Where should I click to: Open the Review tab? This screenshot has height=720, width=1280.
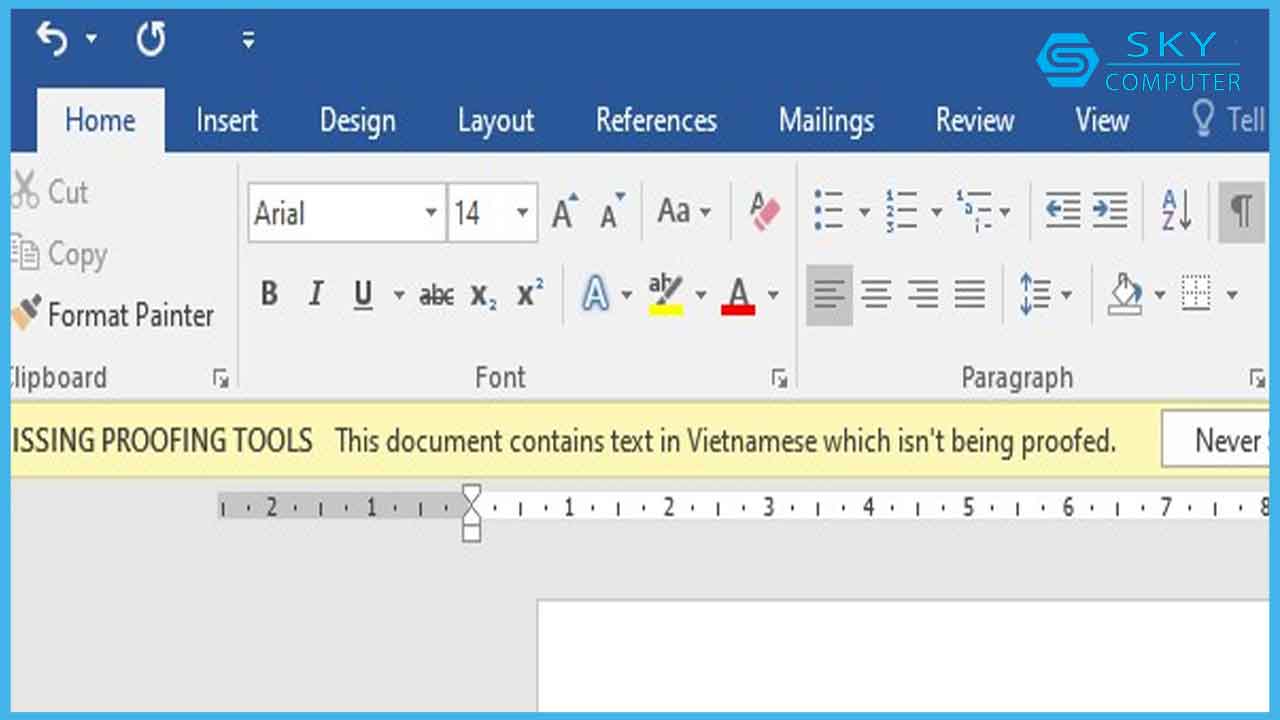[975, 121]
